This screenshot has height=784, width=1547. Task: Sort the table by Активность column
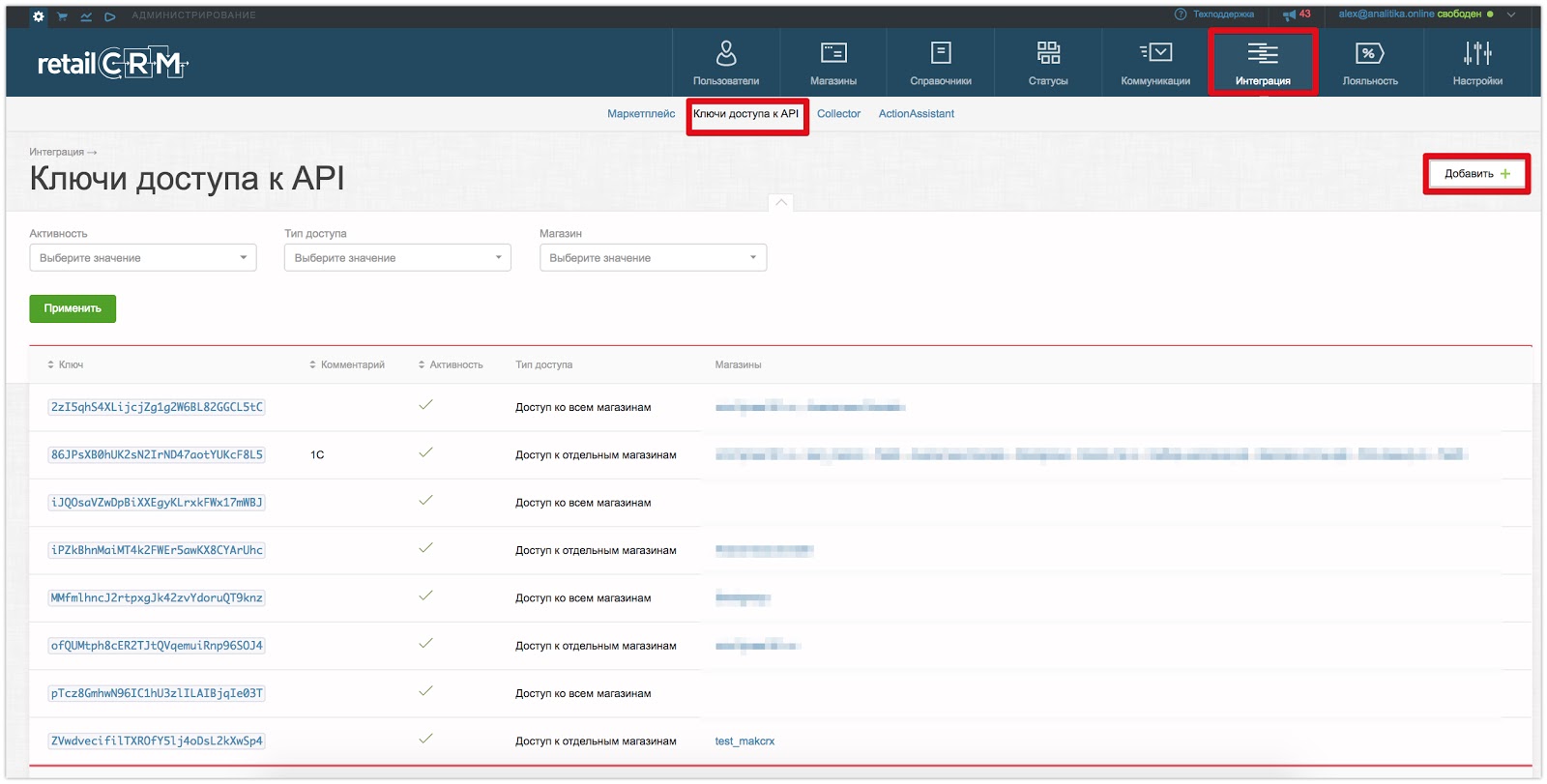pos(451,365)
